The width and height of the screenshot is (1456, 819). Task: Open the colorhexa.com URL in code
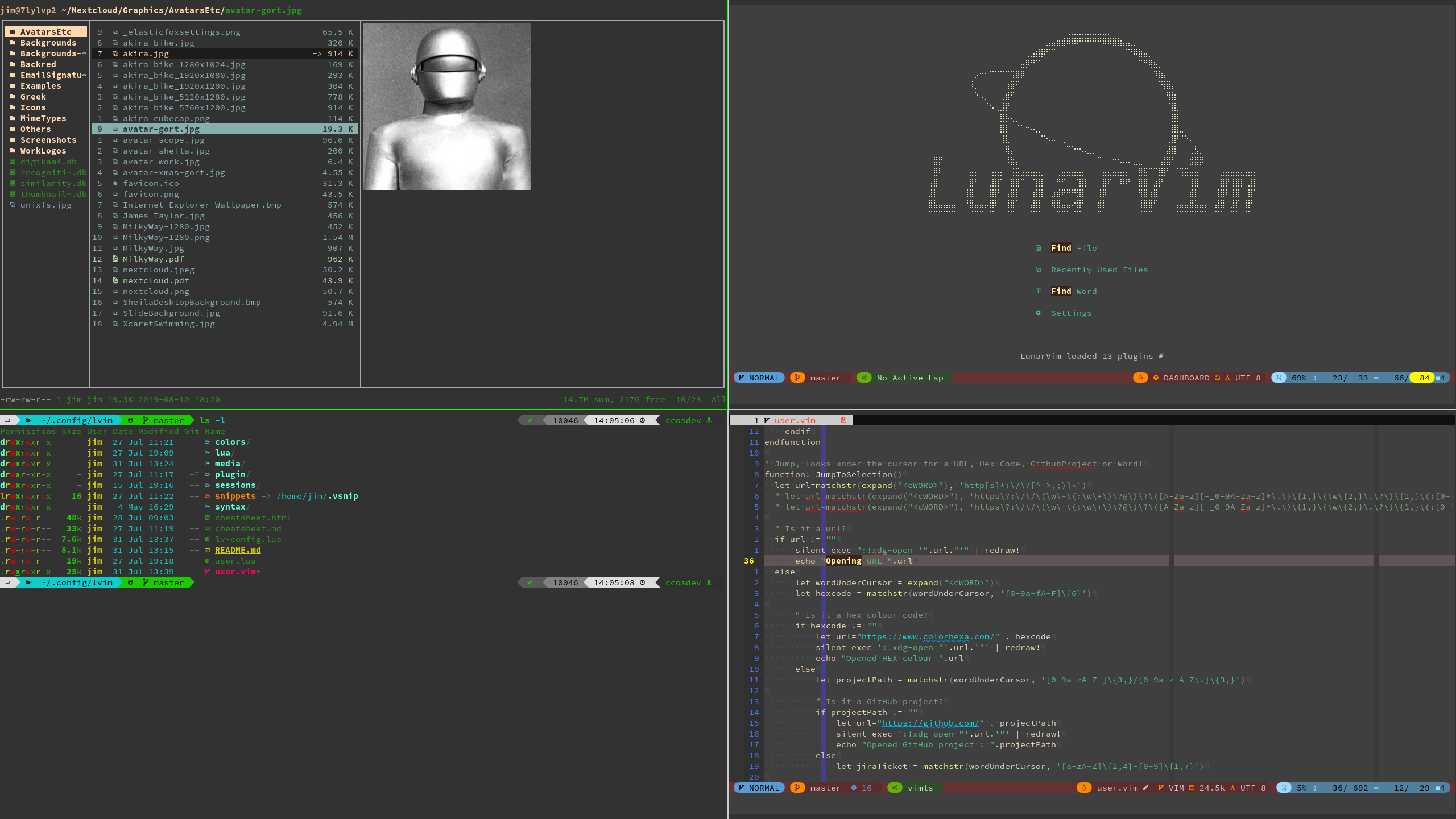[928, 636]
